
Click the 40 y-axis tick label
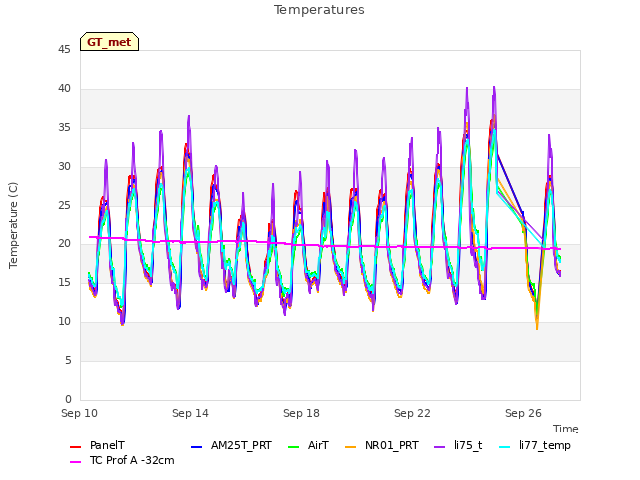[x=64, y=89]
